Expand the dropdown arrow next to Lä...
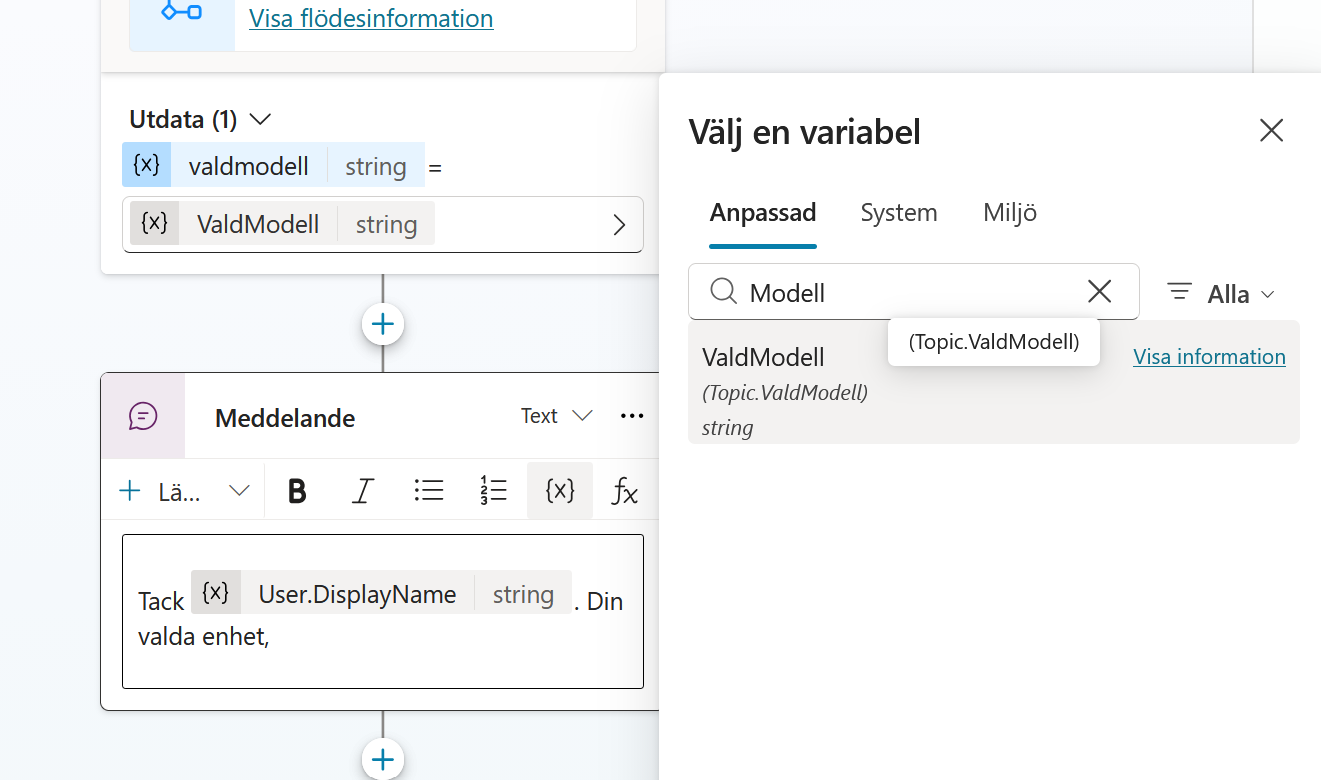 [239, 491]
